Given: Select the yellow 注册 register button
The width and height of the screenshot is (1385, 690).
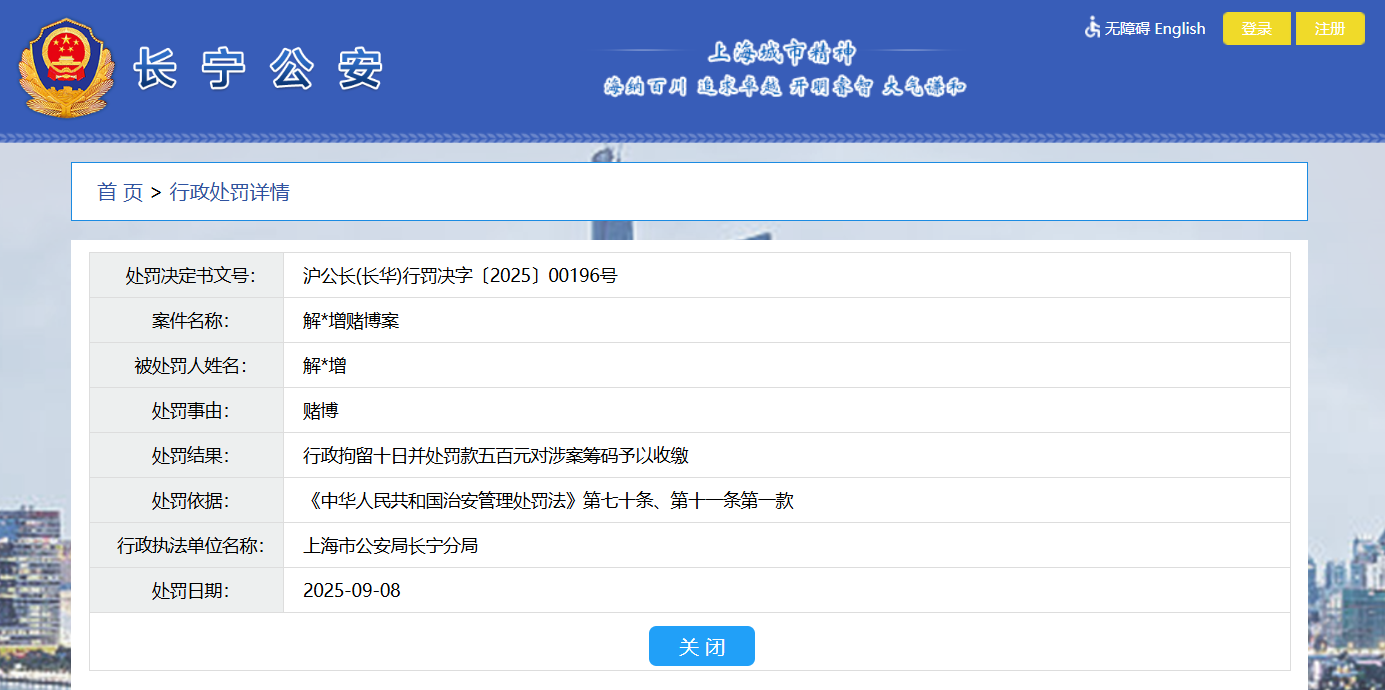Looking at the screenshot, I should click(1330, 28).
